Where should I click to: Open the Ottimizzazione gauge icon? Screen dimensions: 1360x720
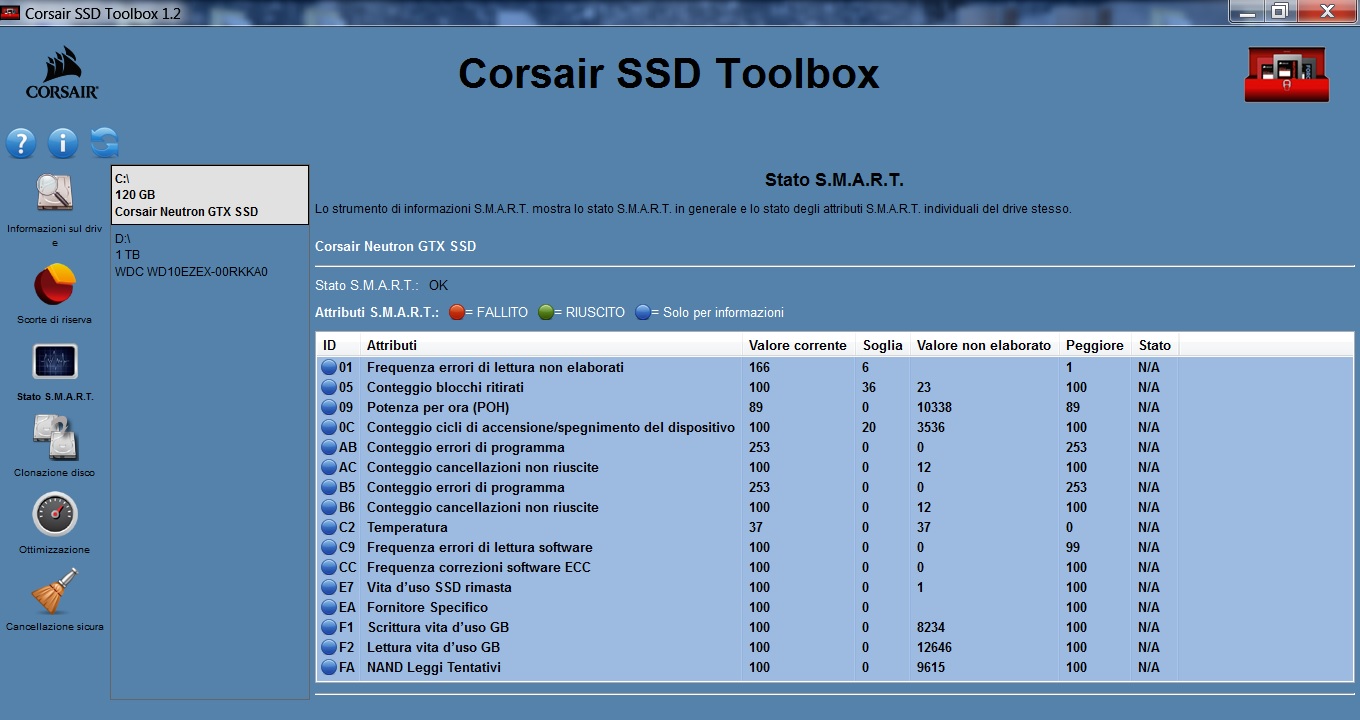55,514
